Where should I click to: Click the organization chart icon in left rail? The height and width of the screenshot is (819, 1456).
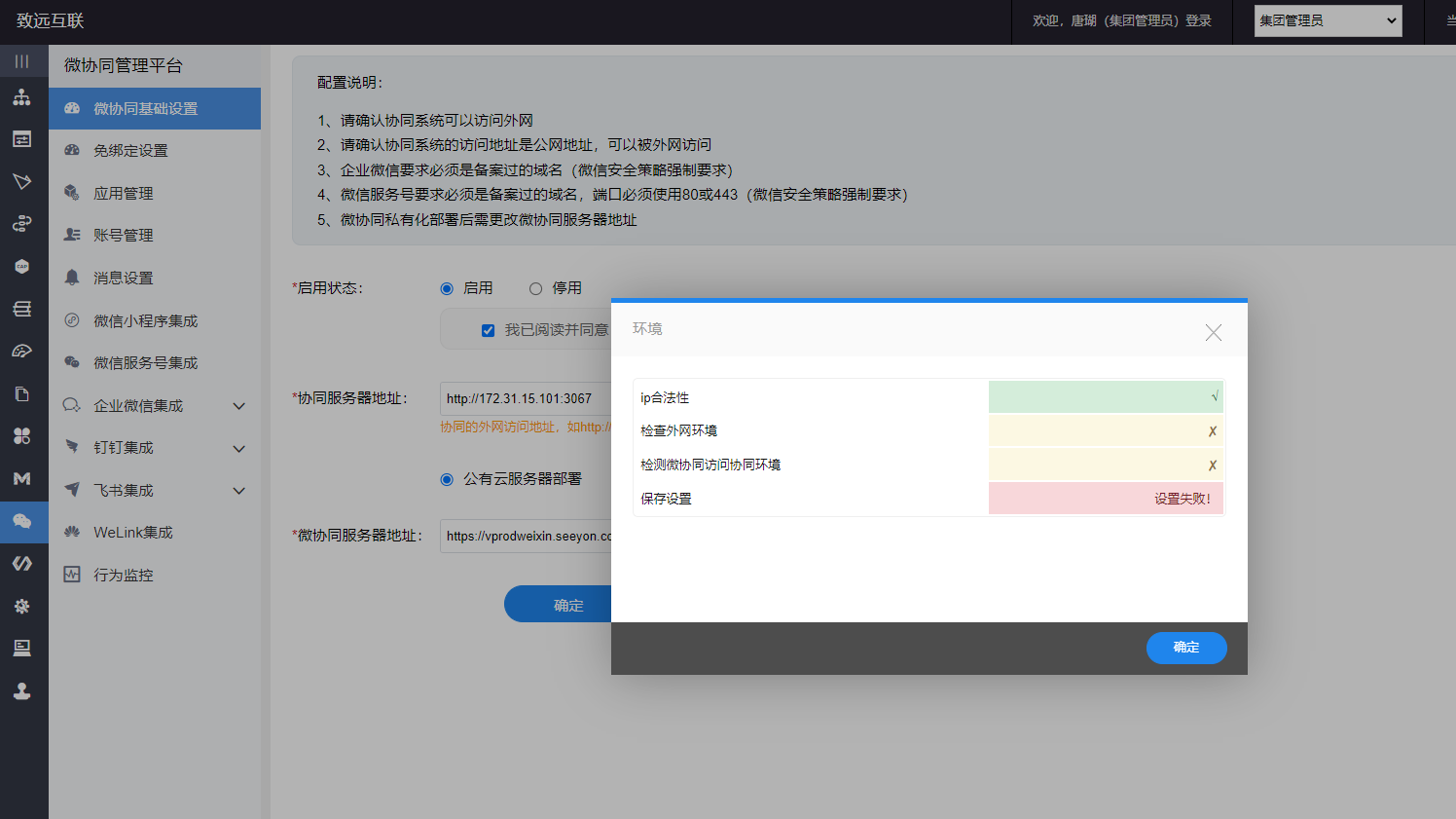coord(21,97)
